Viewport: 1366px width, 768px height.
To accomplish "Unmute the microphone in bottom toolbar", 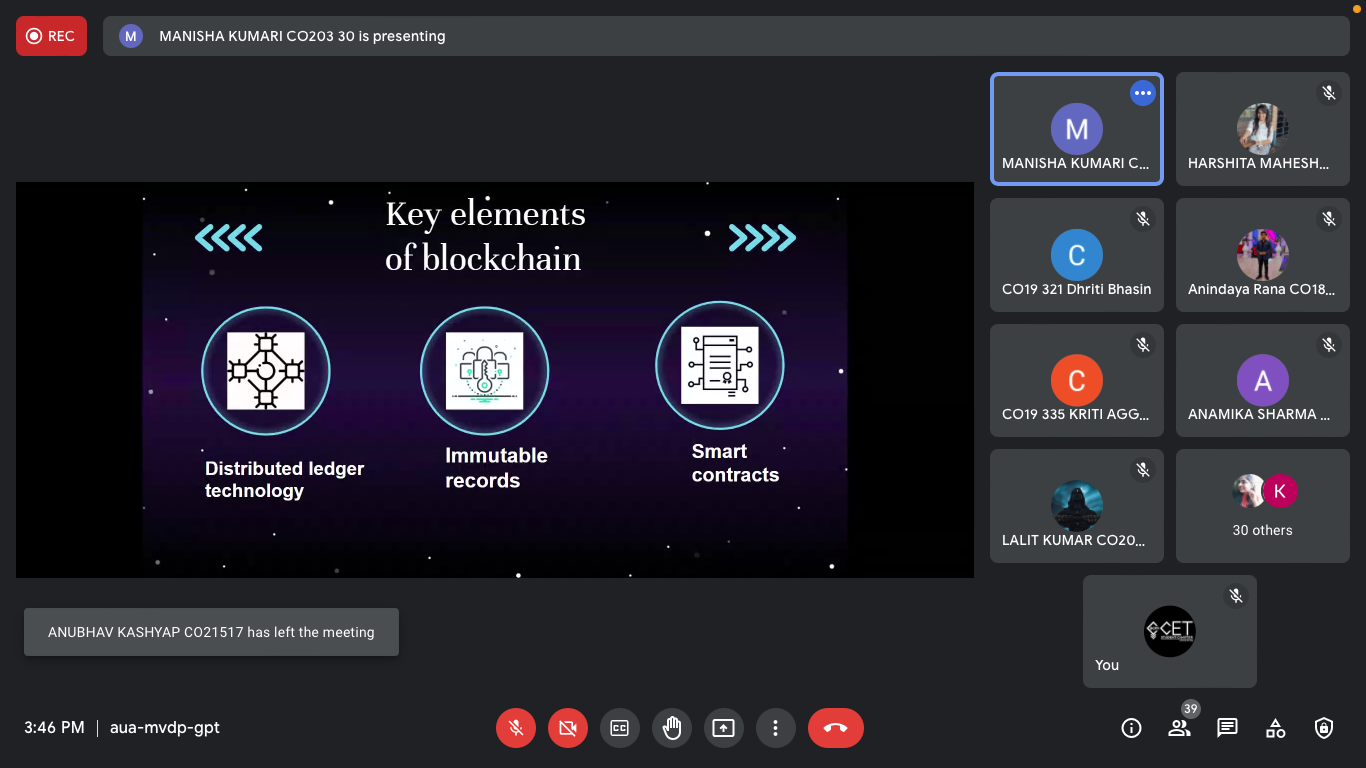I will (x=516, y=728).
